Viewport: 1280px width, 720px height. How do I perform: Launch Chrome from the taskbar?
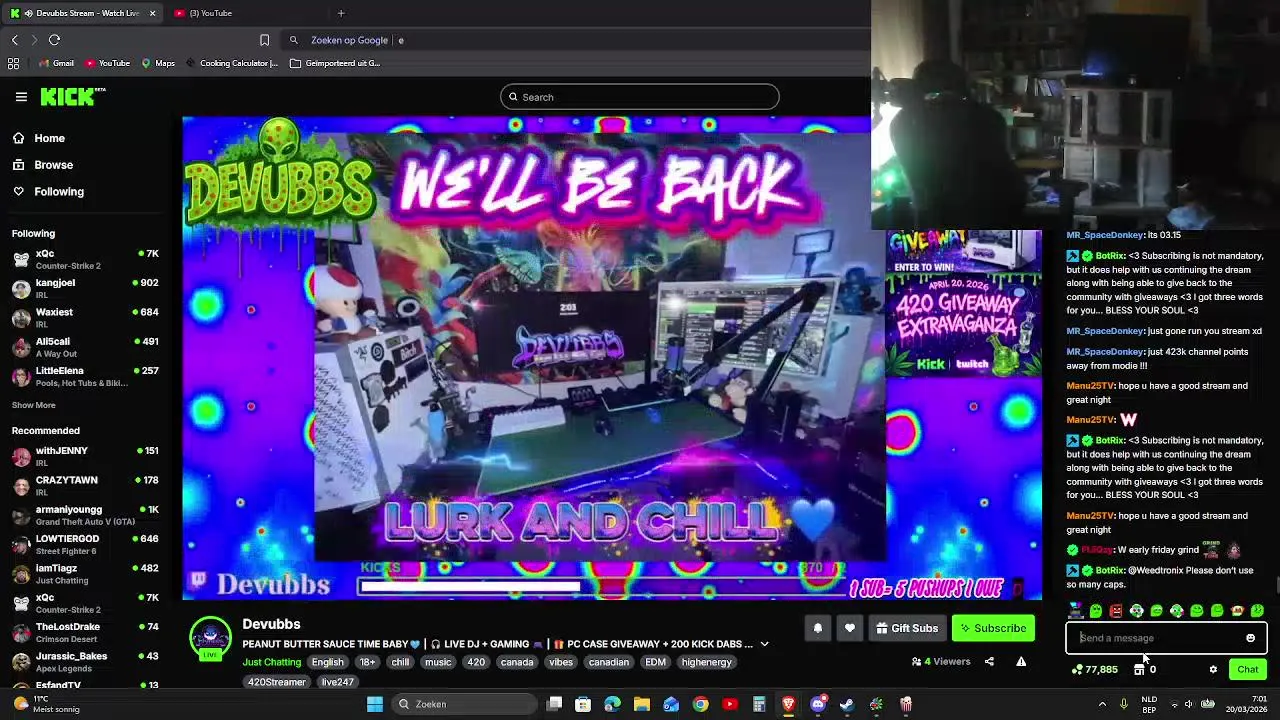pyautogui.click(x=700, y=704)
